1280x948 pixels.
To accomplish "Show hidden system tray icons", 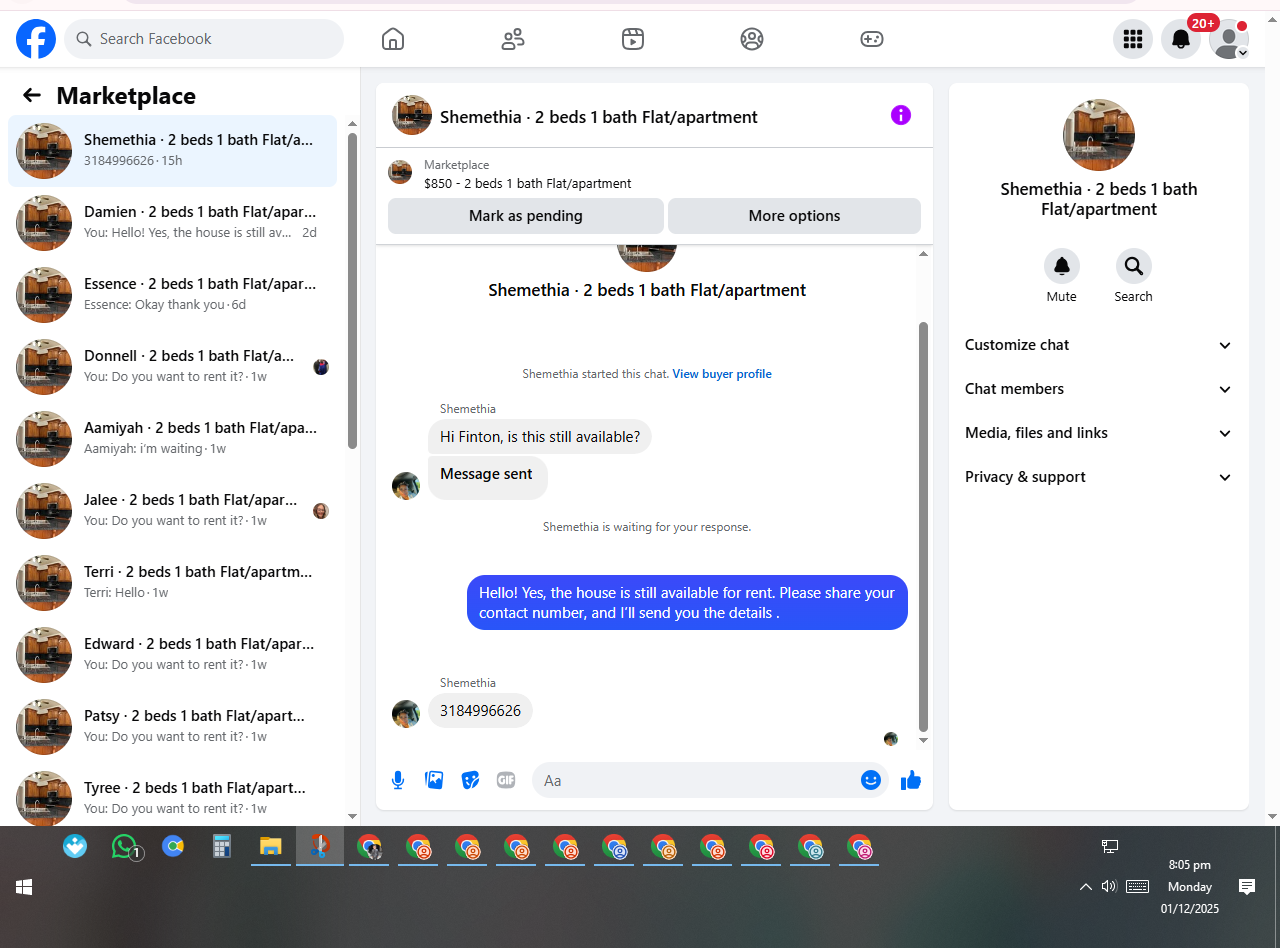I will [x=1085, y=886].
